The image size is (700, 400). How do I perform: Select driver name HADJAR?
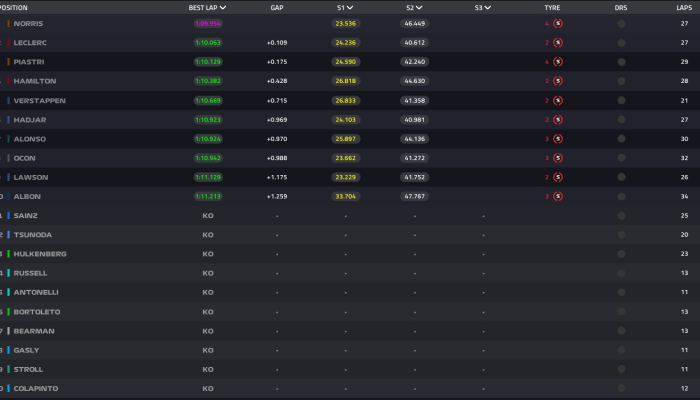pos(33,120)
